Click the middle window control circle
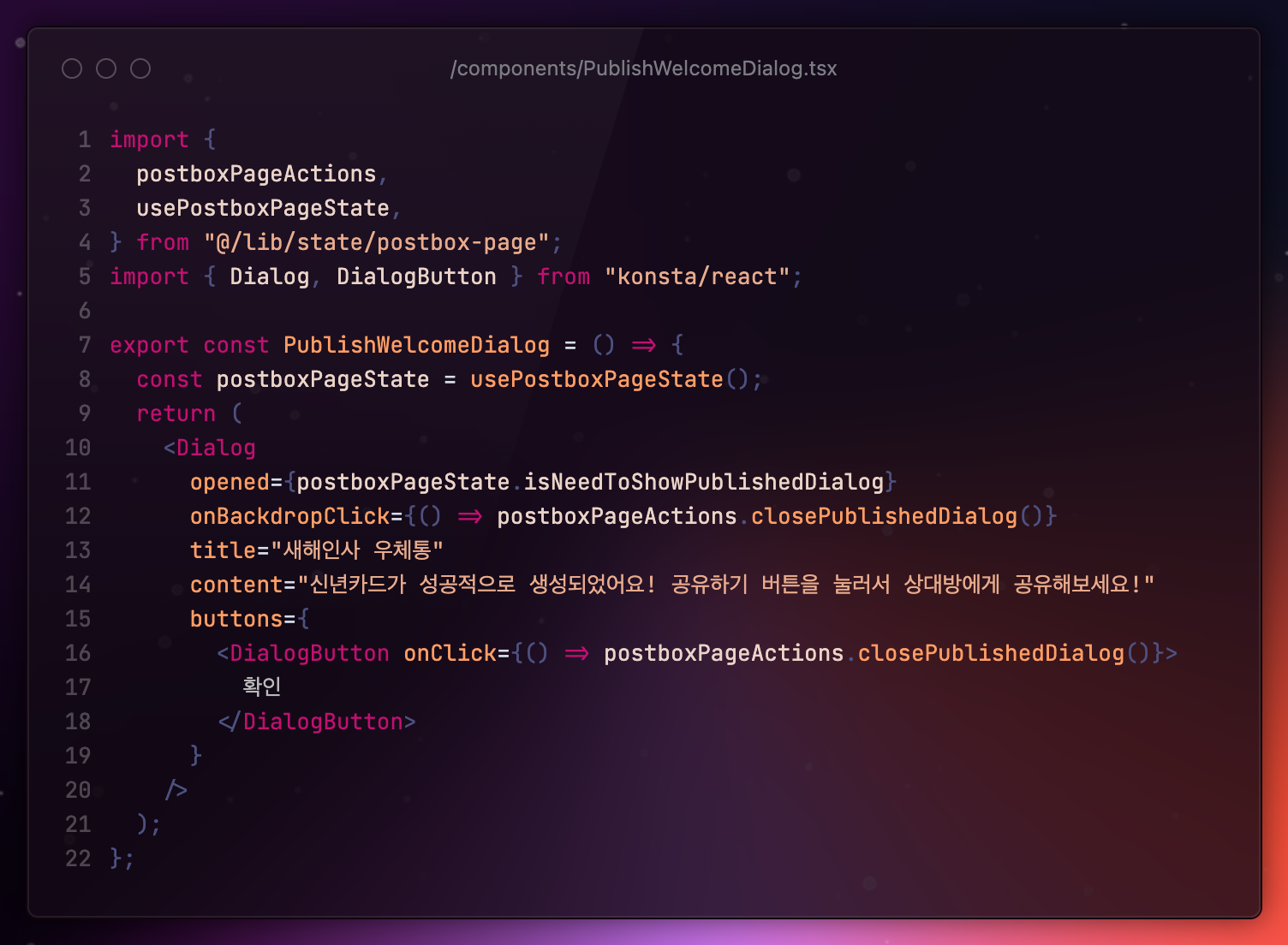1288x945 pixels. tap(106, 68)
